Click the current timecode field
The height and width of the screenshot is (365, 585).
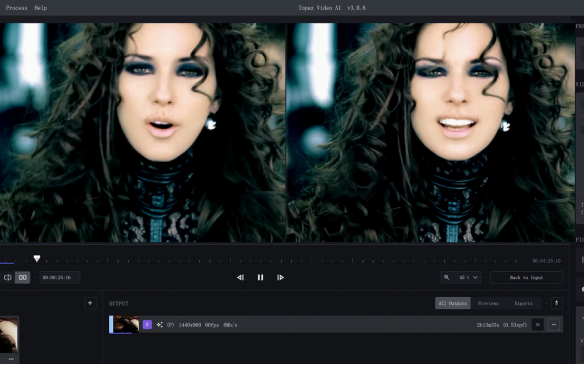point(60,277)
